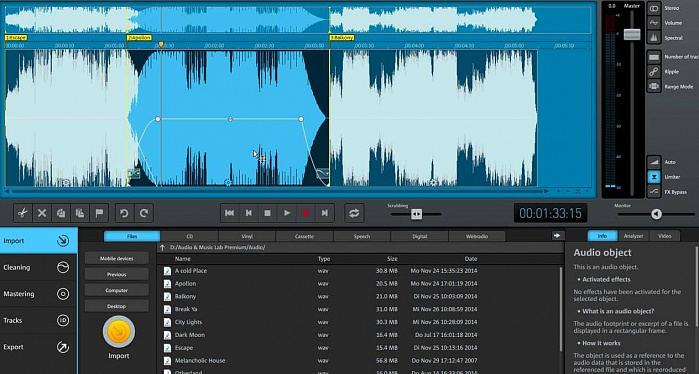The width and height of the screenshot is (699, 374).
Task: Click the copy icon in the edit toolbar
Action: tap(61, 213)
